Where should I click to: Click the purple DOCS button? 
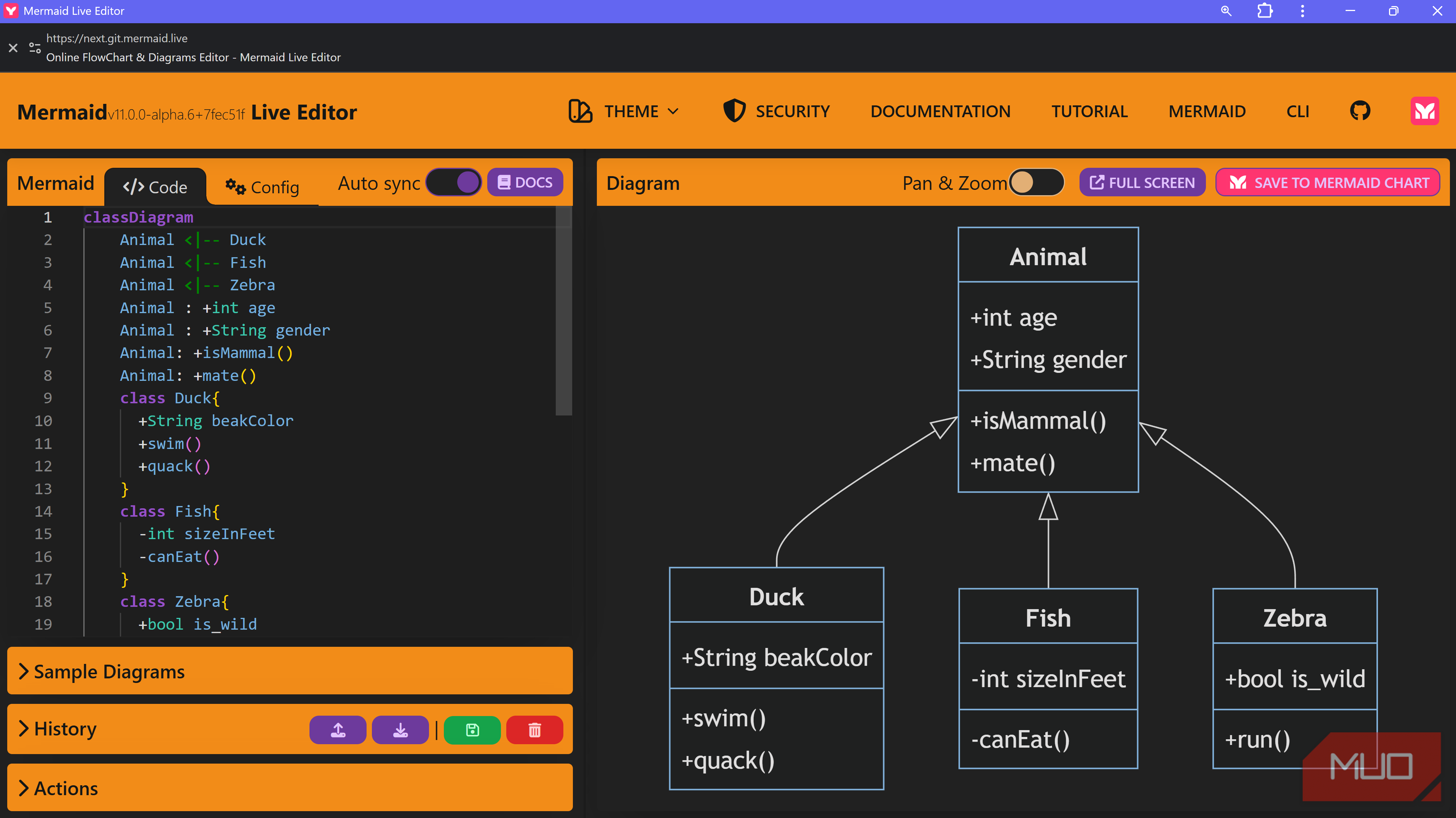525,183
